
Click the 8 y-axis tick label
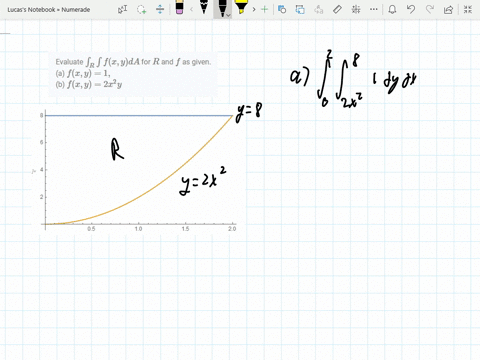click(42, 115)
